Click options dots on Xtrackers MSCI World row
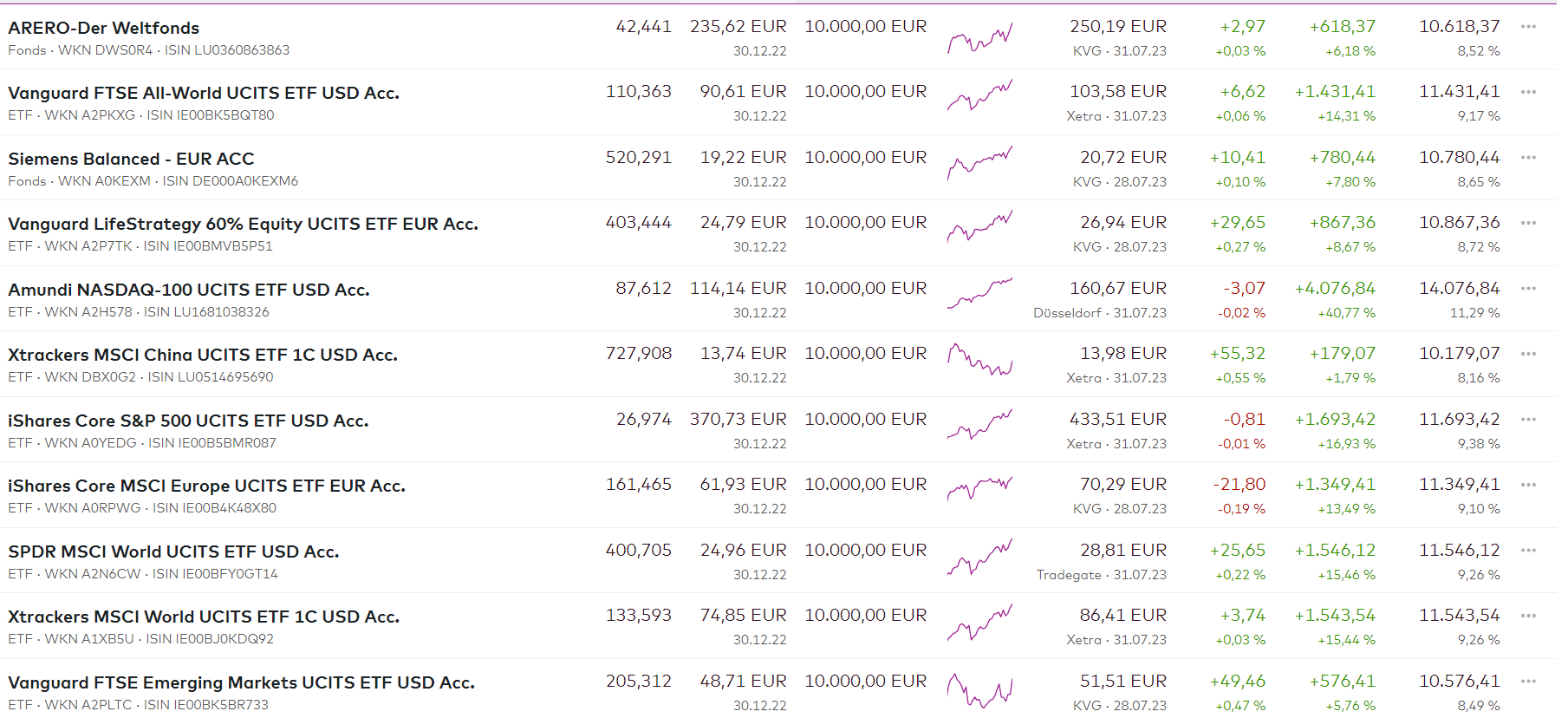 click(1528, 616)
